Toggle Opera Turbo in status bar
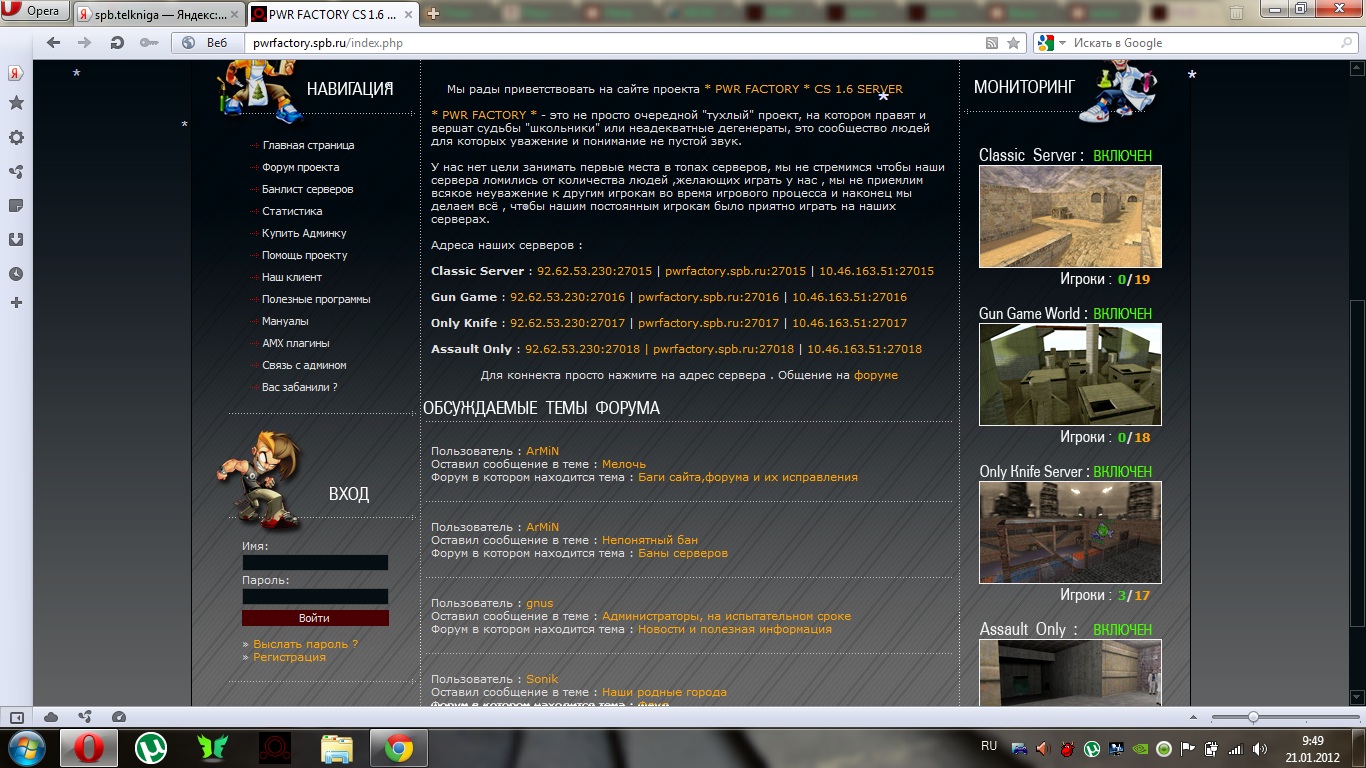Image resolution: width=1366 pixels, height=768 pixels. pyautogui.click(x=119, y=717)
